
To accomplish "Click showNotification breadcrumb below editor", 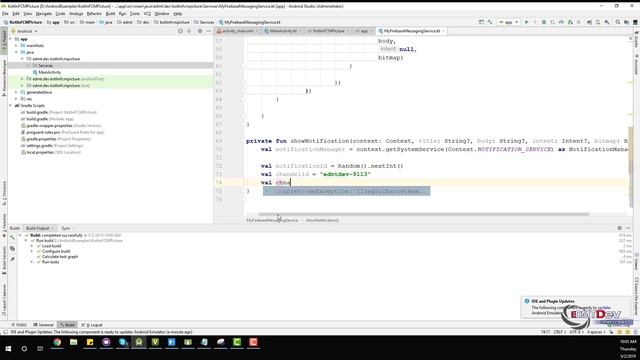I will (x=322, y=220).
